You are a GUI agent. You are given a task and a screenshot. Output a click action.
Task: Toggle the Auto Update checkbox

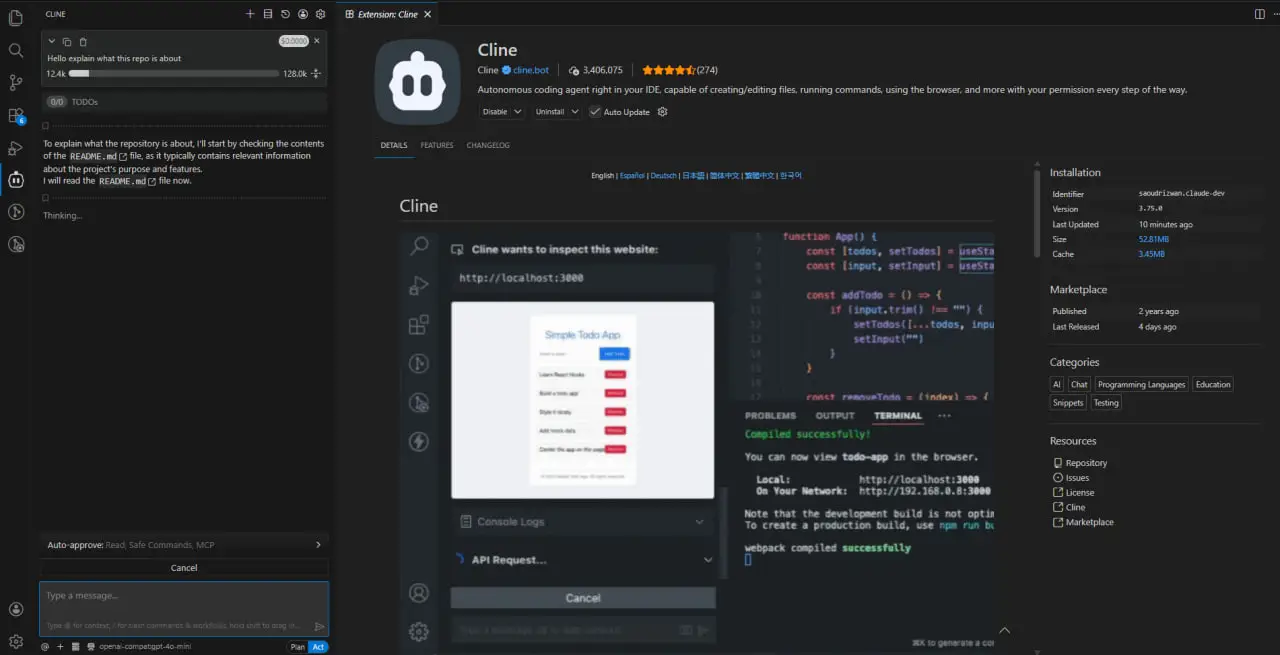click(x=595, y=112)
